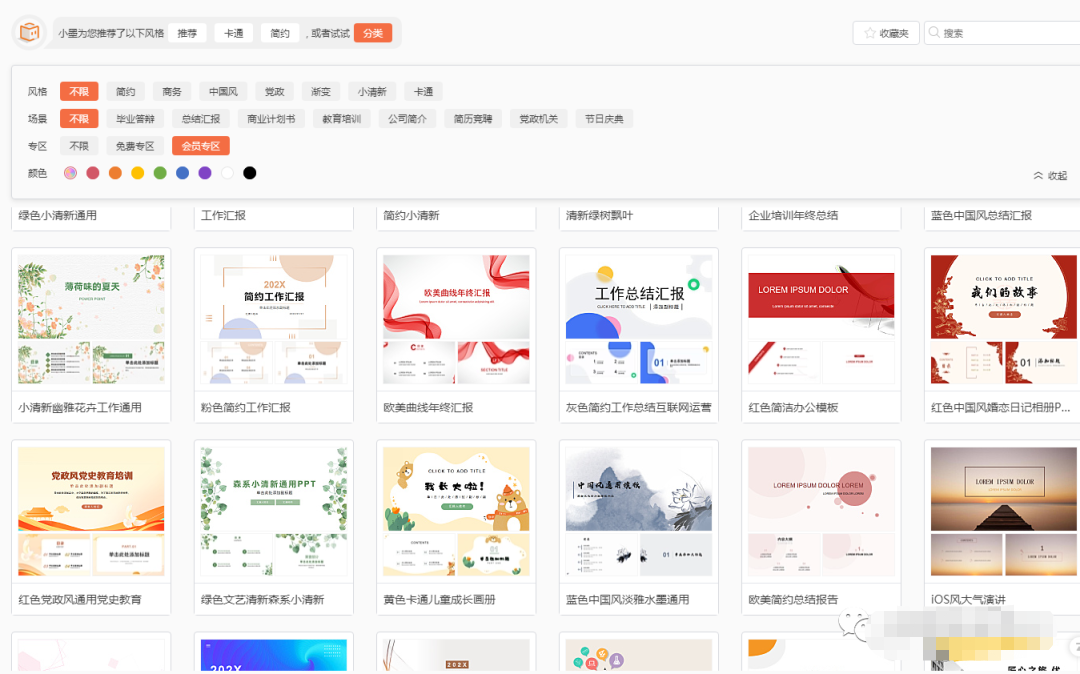Open iOS风大气演讲 template thumbnail
This screenshot has height=674, width=1080.
[x=1004, y=512]
